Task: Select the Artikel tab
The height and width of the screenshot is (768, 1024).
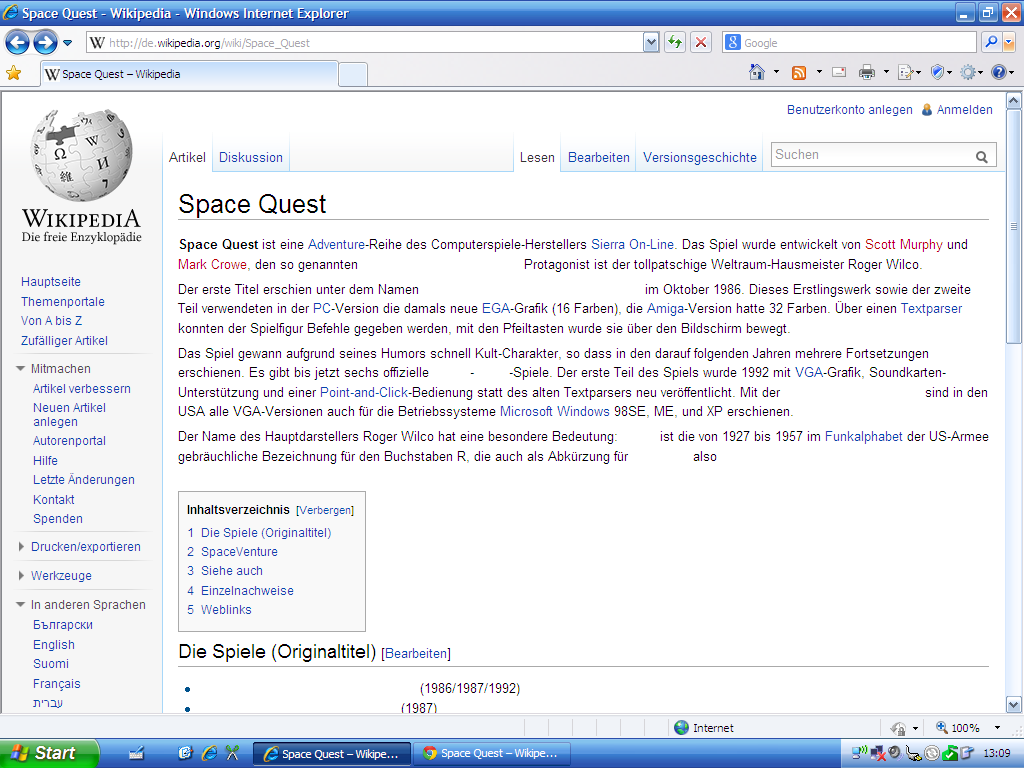Action: pyautogui.click(x=187, y=157)
